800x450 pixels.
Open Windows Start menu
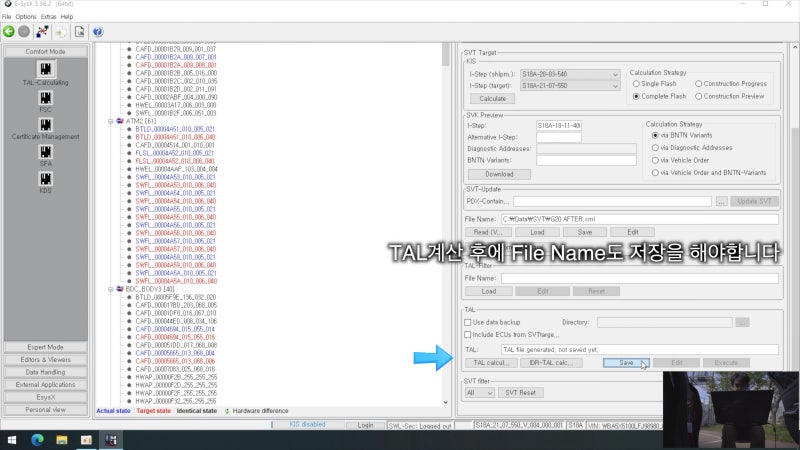12,440
